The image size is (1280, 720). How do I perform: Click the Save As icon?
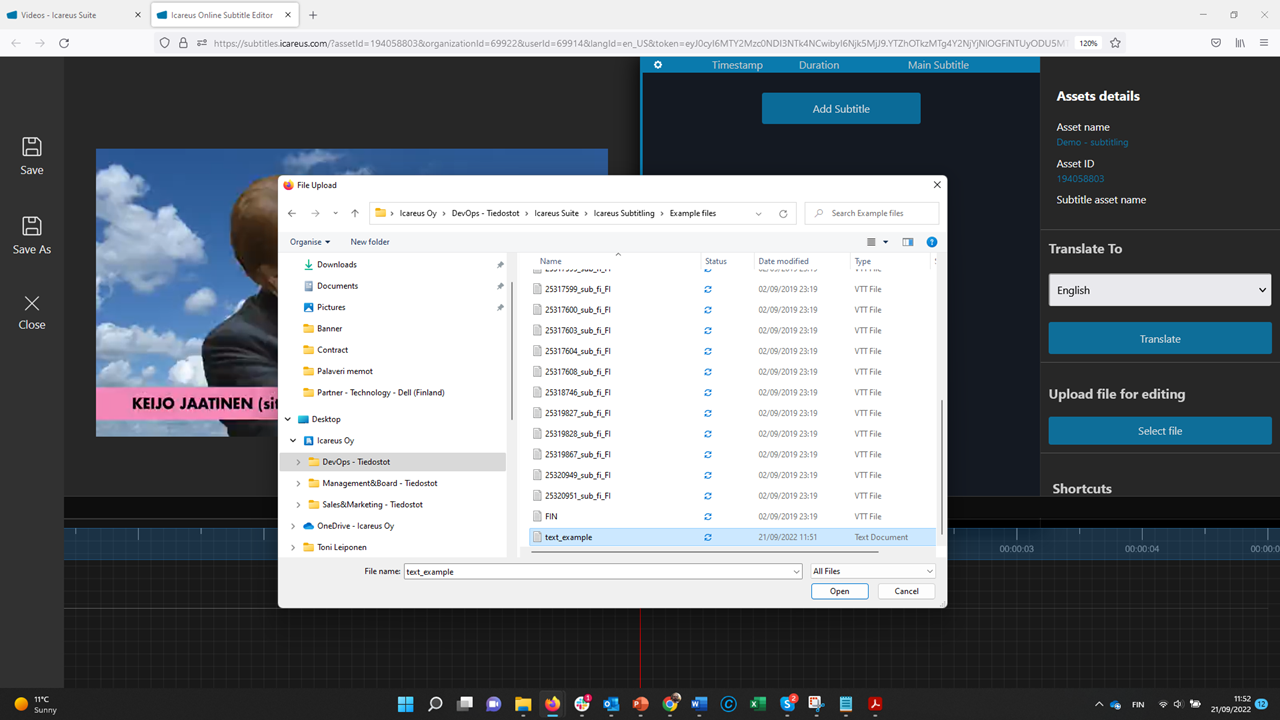[x=32, y=226]
